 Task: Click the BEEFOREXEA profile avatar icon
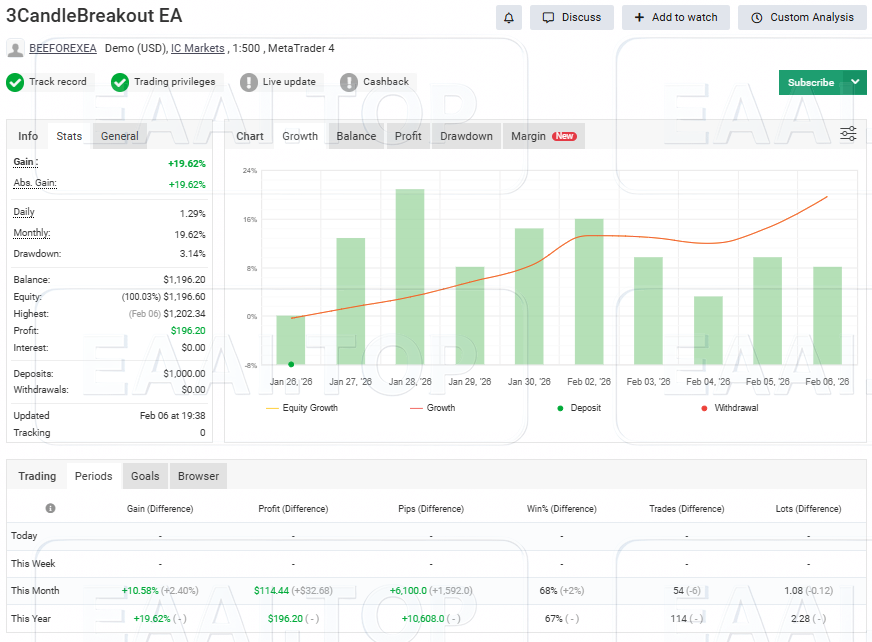coord(15,47)
